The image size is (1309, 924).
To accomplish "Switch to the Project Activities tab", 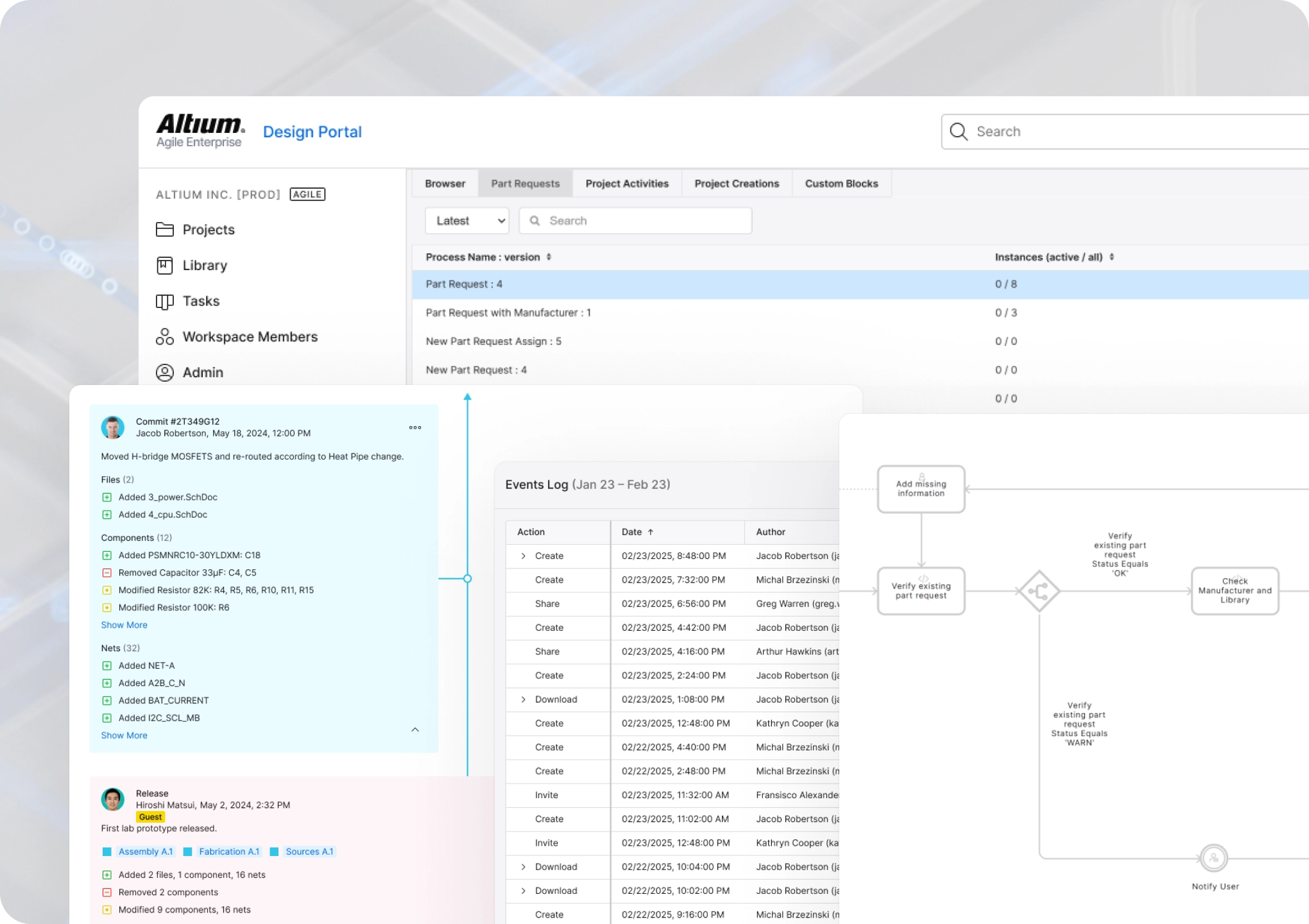I will pos(627,184).
